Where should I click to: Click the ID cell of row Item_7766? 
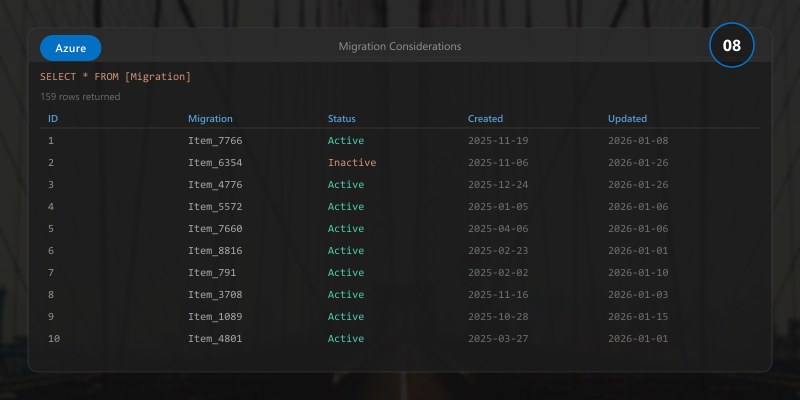(x=51, y=140)
